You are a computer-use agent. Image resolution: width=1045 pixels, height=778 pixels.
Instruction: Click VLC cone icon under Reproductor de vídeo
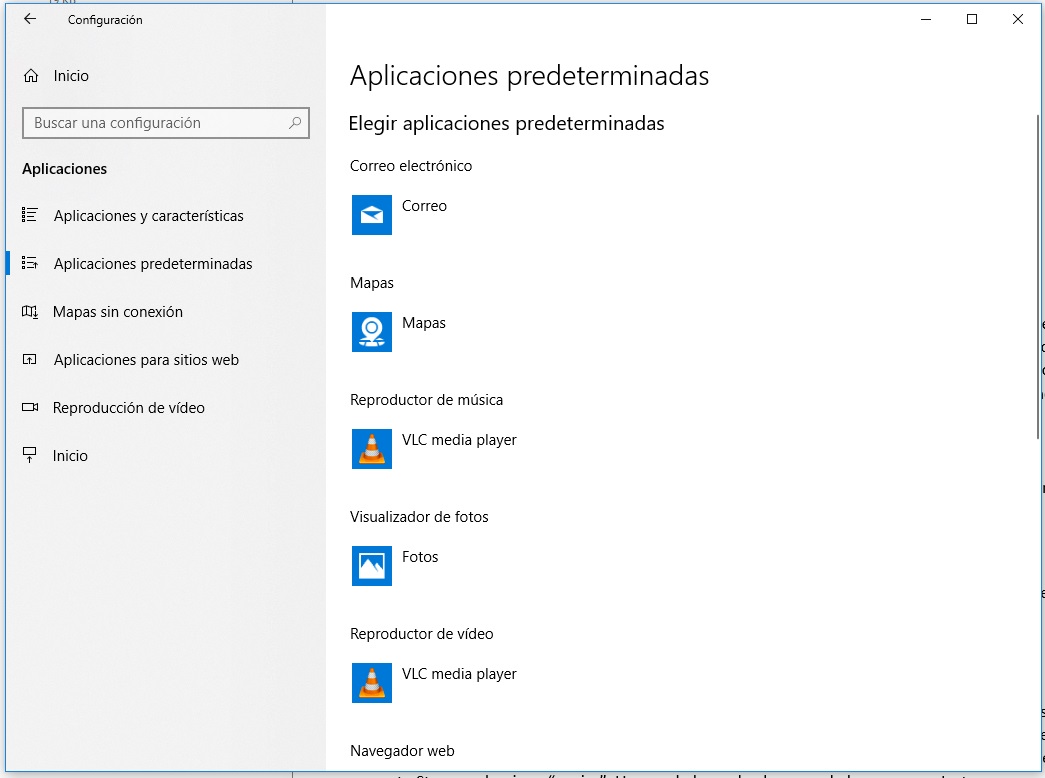(372, 683)
